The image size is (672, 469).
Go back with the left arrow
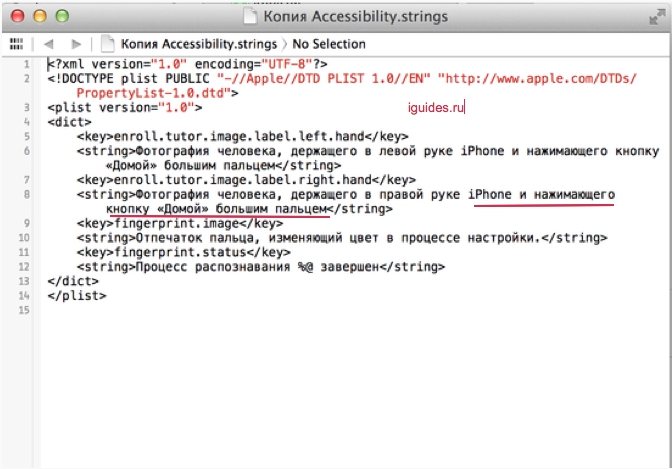click(x=48, y=44)
